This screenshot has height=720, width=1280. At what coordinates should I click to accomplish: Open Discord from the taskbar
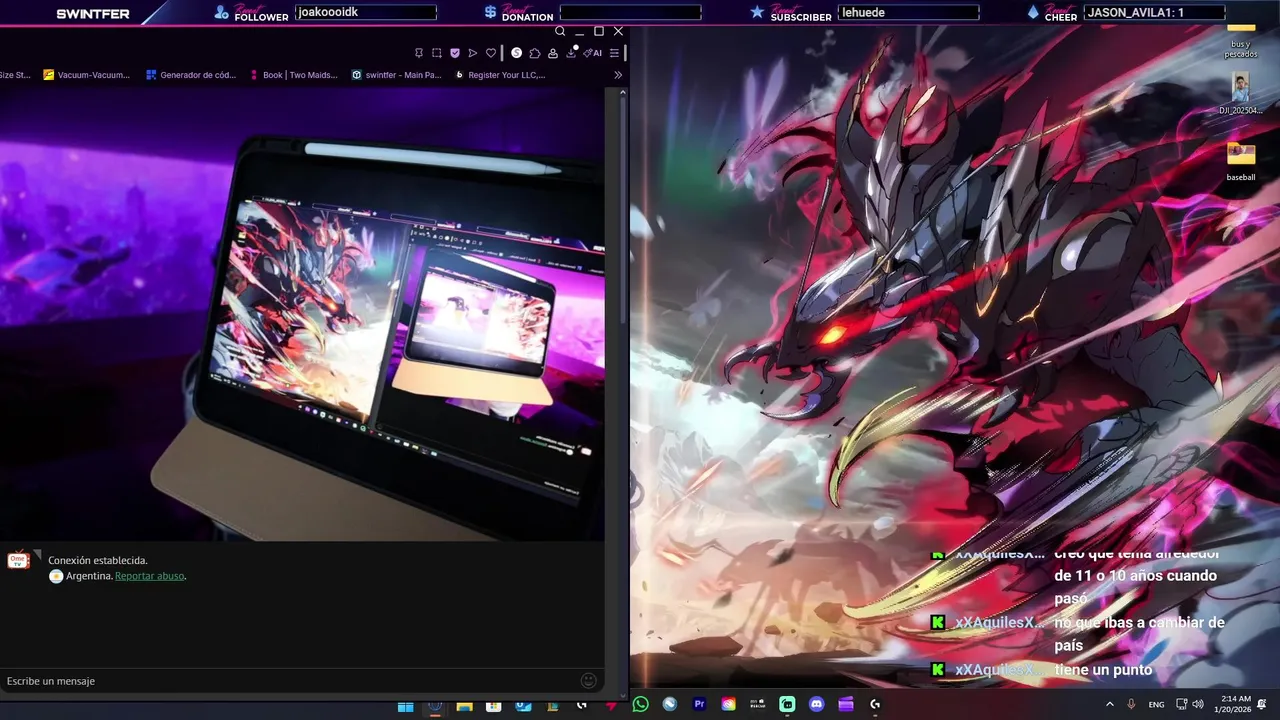816,704
